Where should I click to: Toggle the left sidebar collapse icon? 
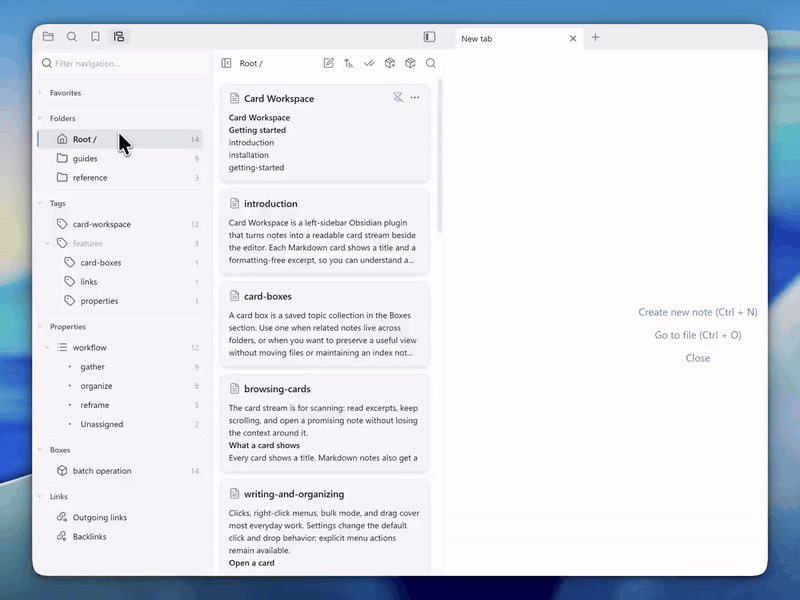click(x=429, y=37)
